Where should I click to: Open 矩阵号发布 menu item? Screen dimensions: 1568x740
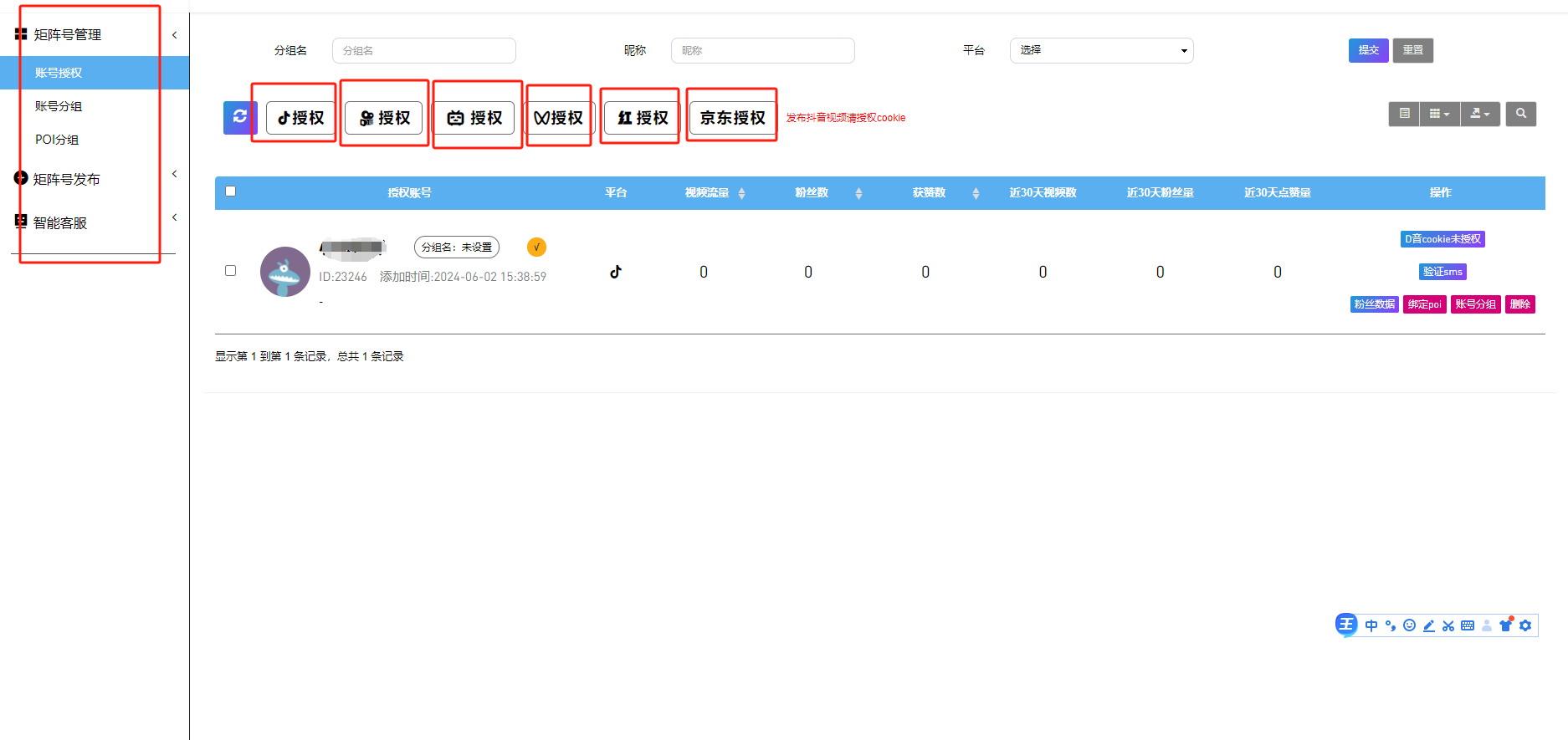point(67,179)
